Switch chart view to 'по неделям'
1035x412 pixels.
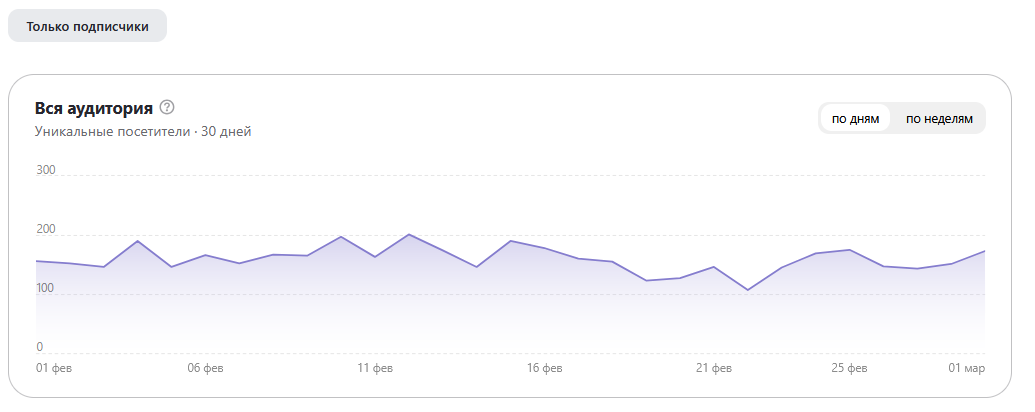[x=939, y=119]
